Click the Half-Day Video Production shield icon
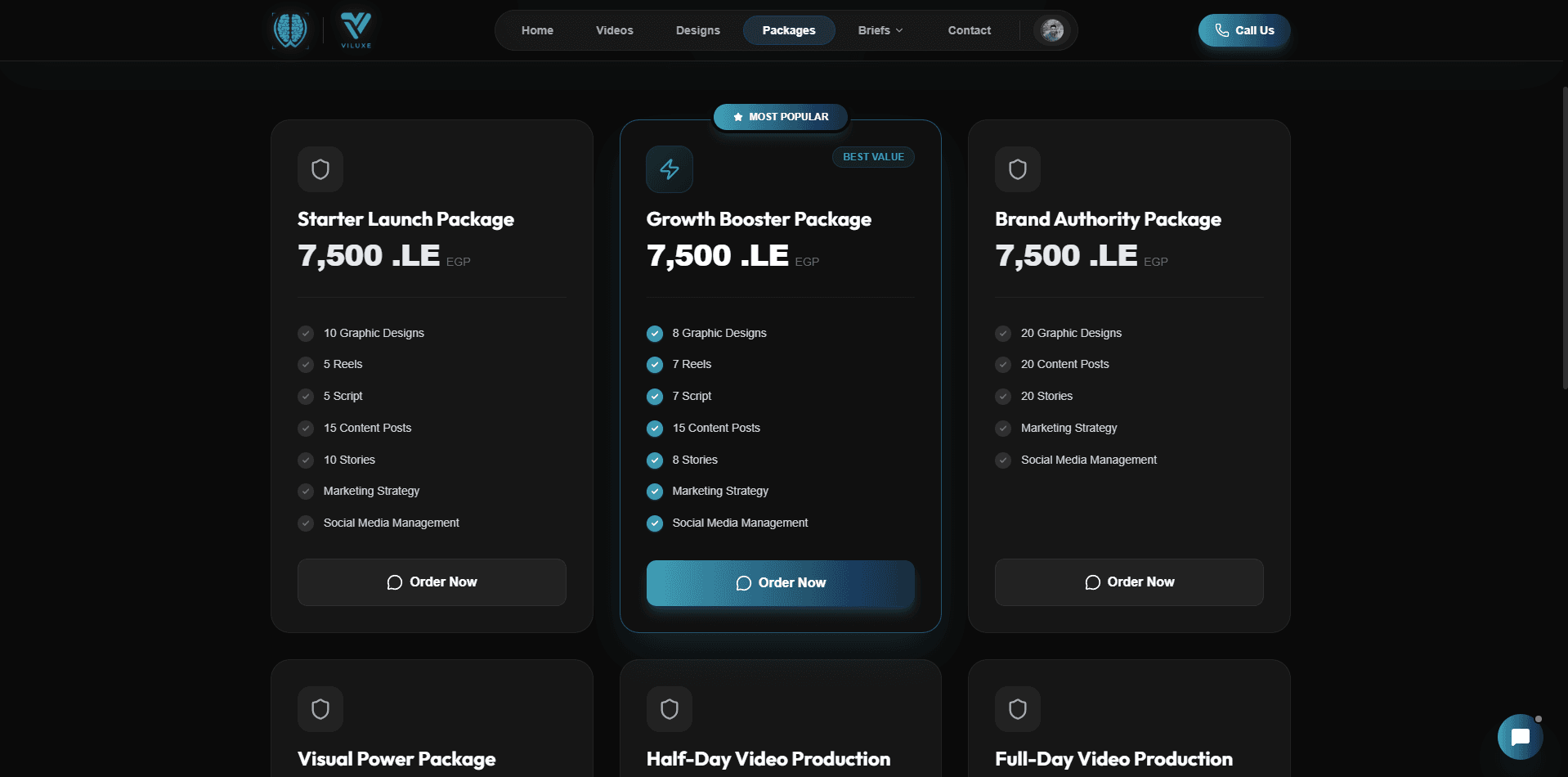This screenshot has height=777, width=1568. pos(670,709)
